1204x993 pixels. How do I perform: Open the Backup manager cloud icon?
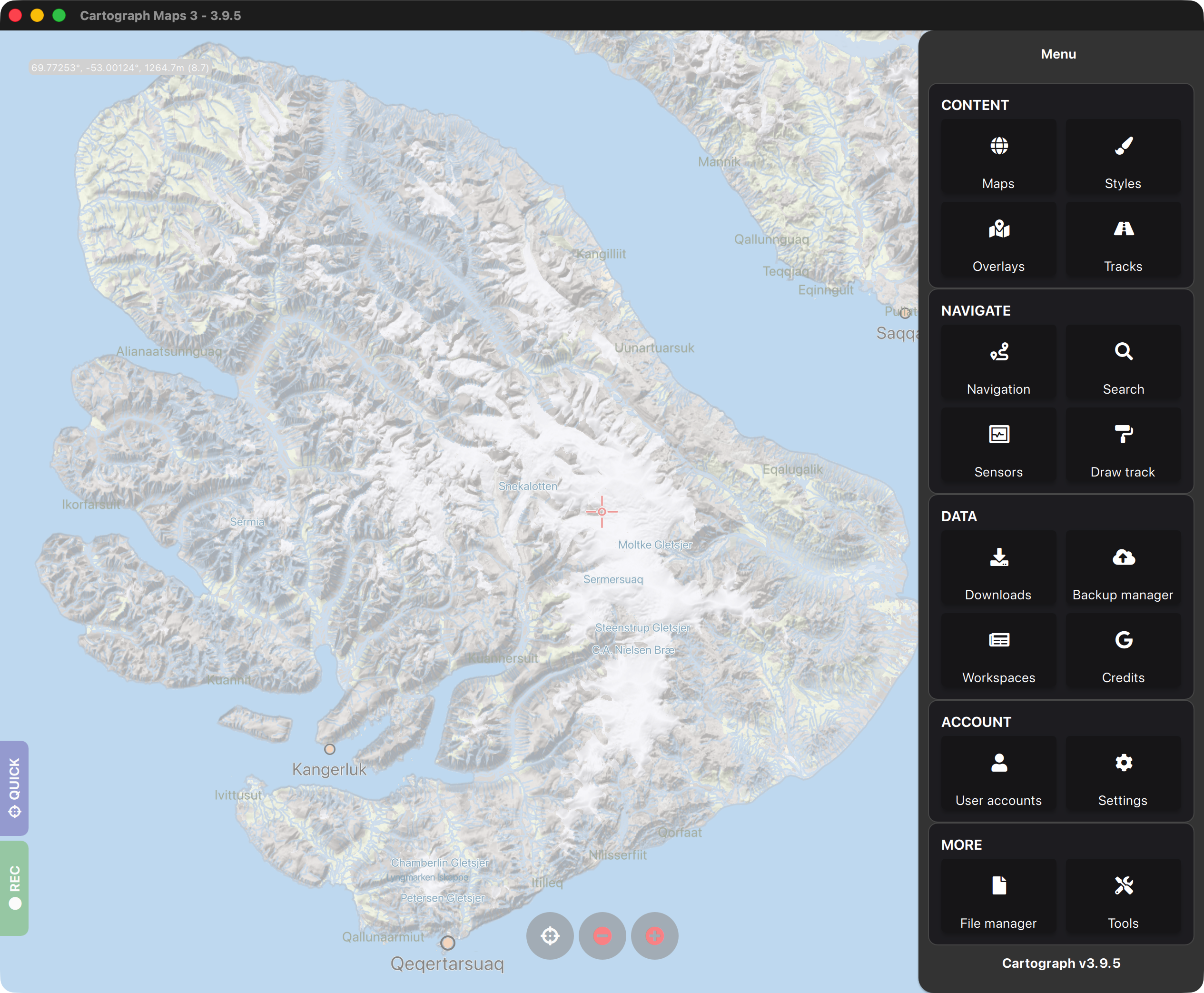pos(1123,568)
